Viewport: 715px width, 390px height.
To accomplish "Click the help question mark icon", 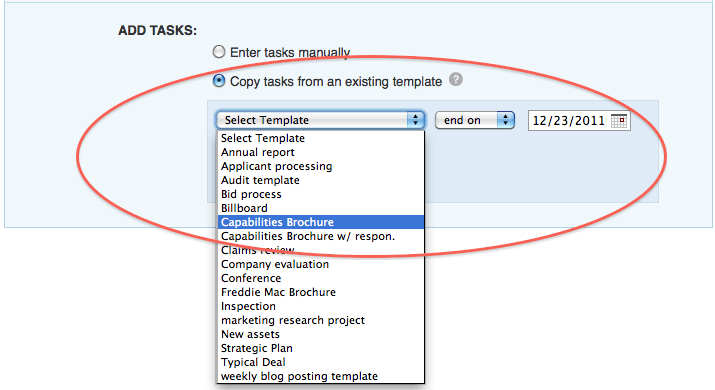I will (x=456, y=79).
